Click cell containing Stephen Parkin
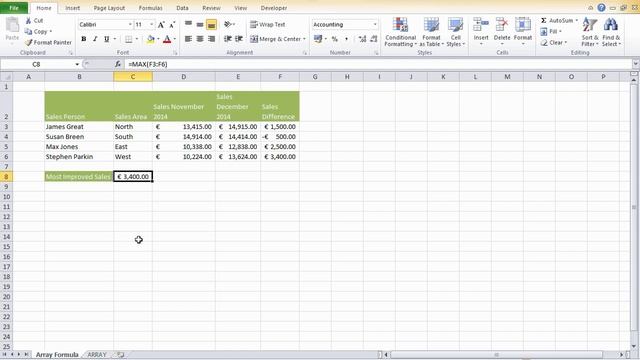 pyautogui.click(x=79, y=157)
